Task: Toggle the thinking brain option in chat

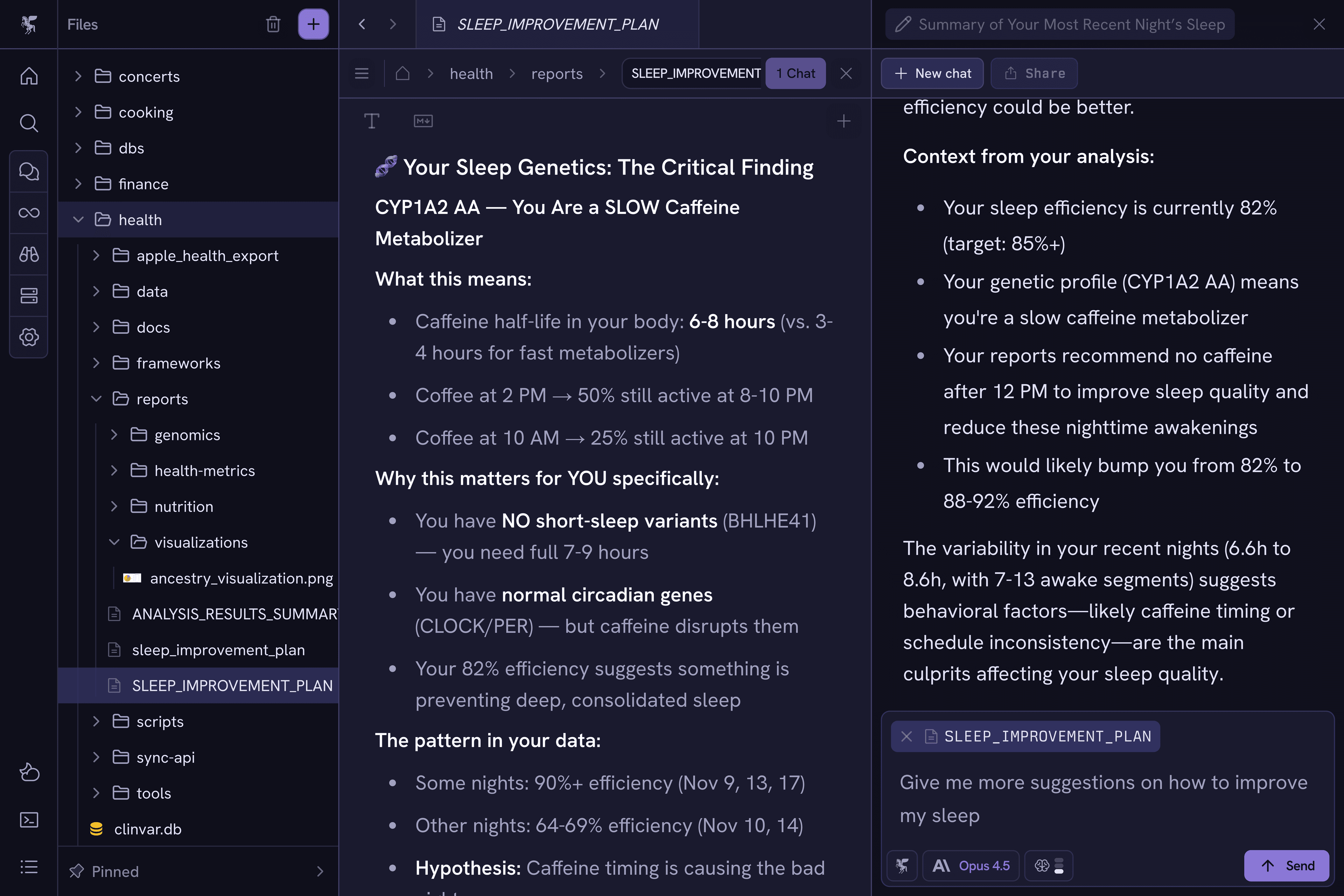Action: tap(1048, 866)
